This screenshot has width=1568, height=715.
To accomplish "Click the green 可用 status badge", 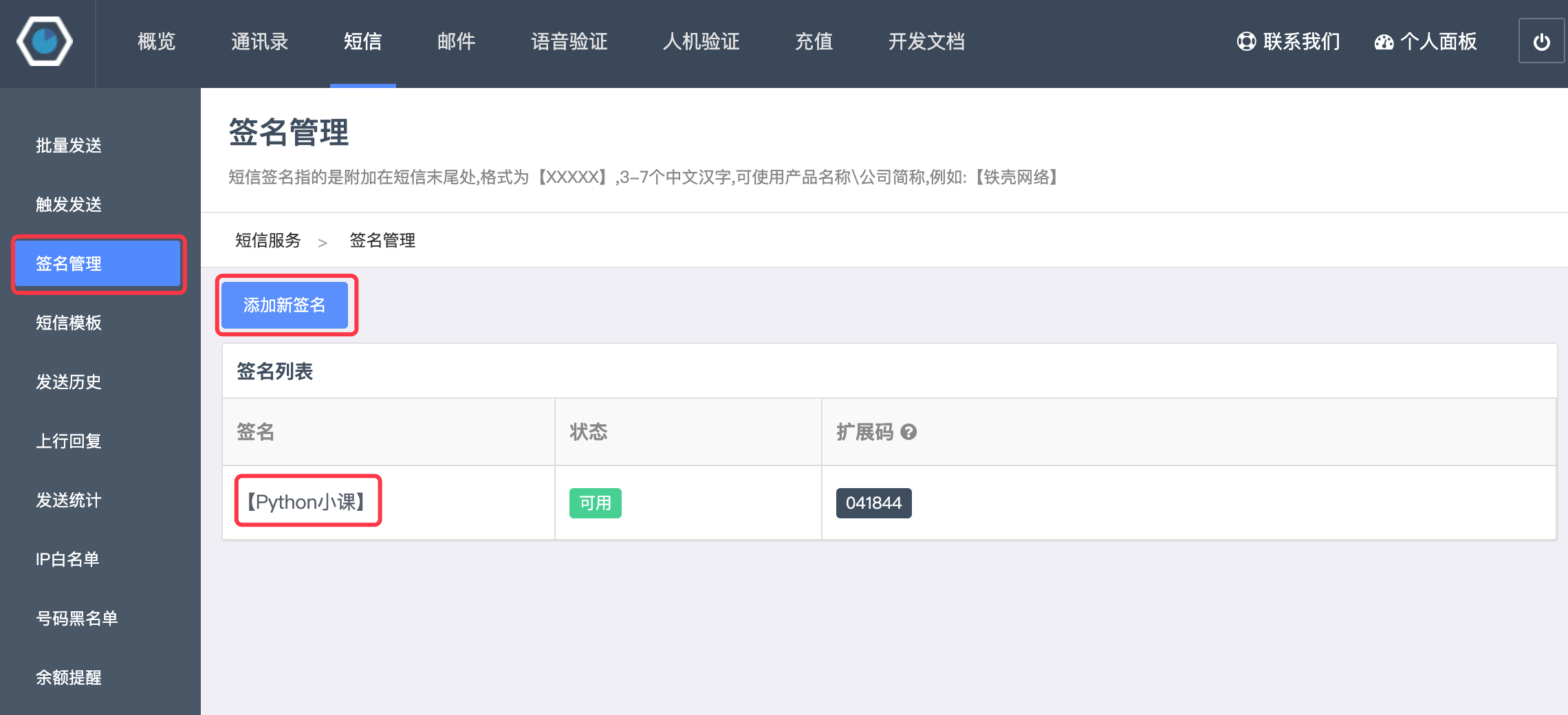I will tap(595, 503).
